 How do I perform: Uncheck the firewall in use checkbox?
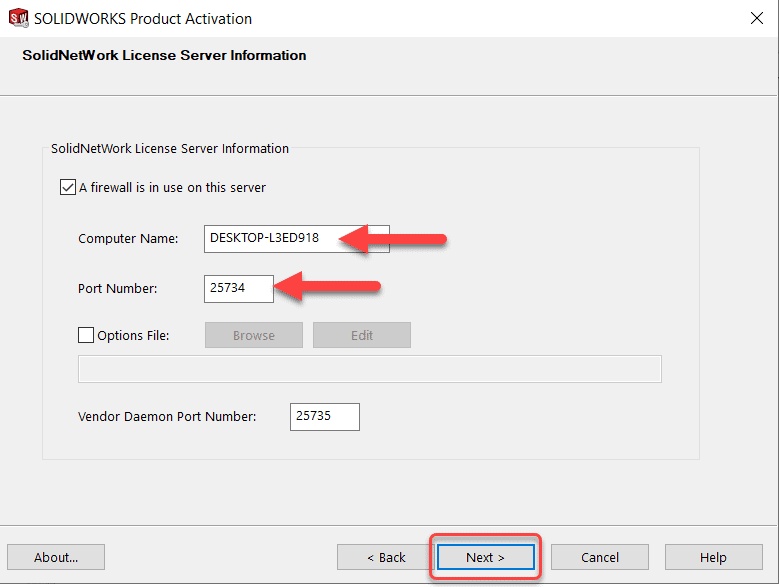coord(68,187)
